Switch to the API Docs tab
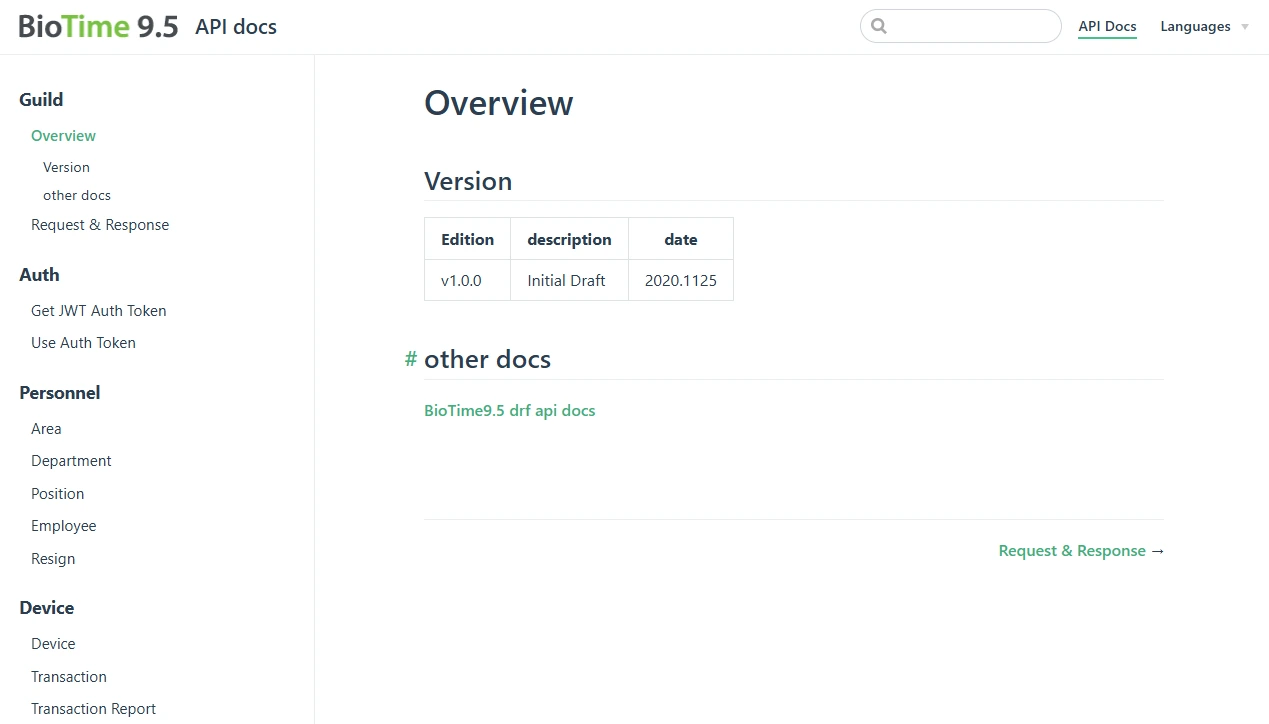 coord(1107,26)
